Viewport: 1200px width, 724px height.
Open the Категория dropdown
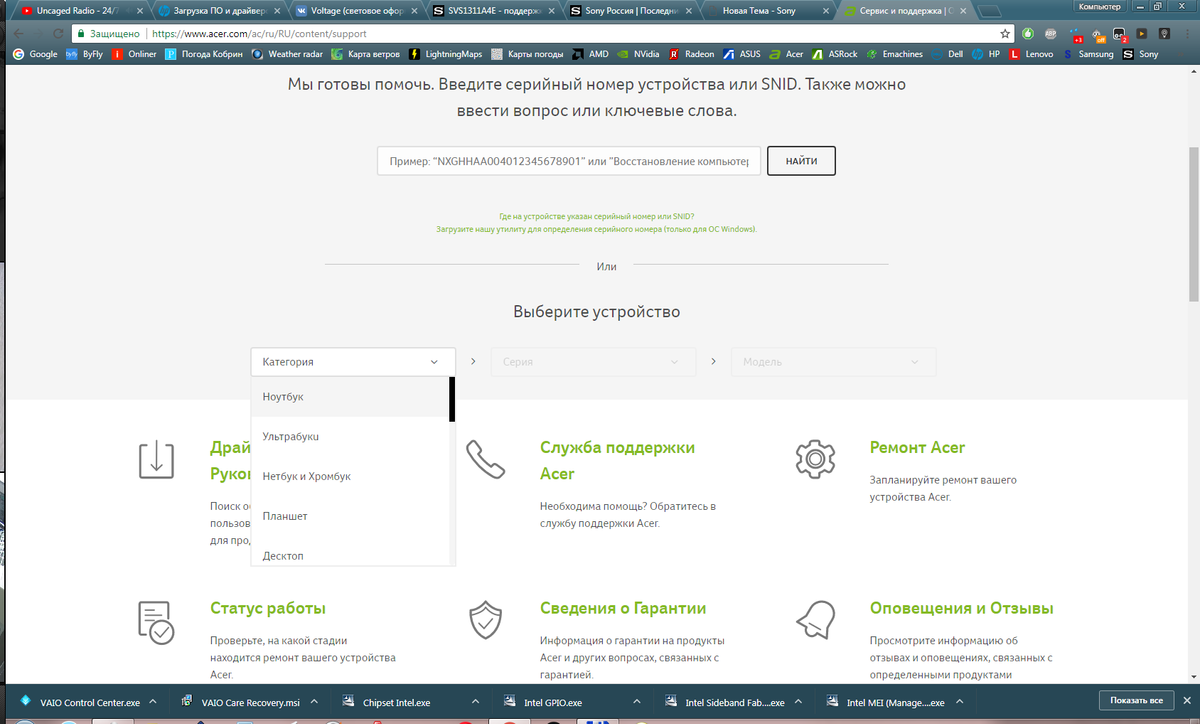coord(353,362)
